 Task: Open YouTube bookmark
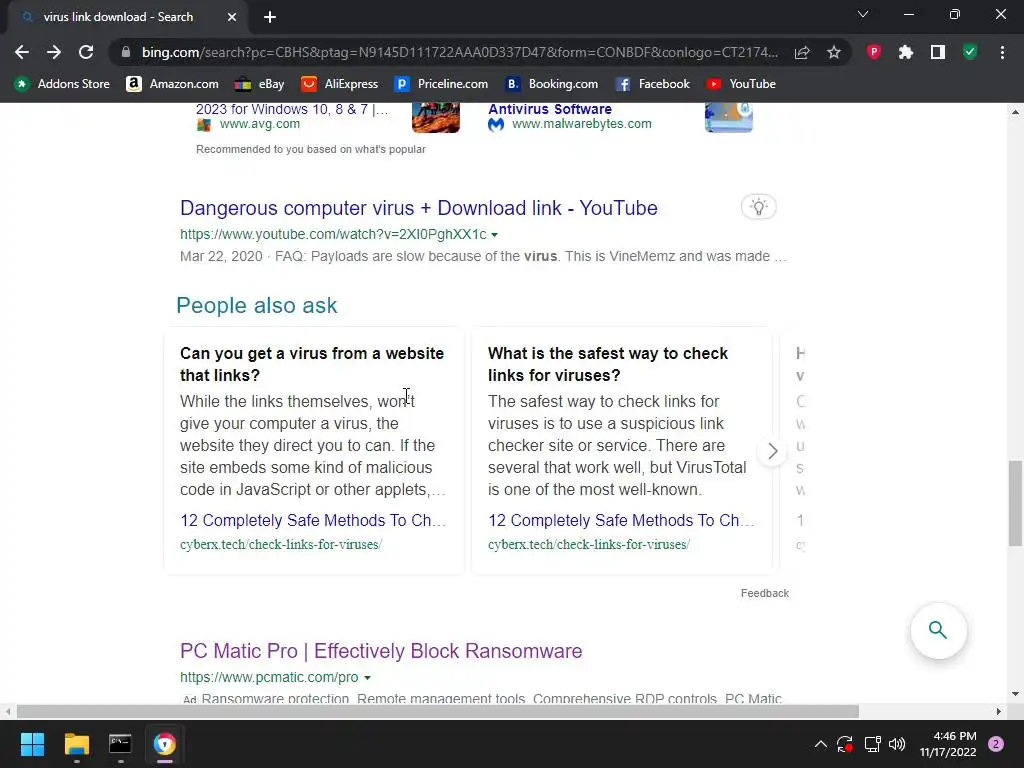pyautogui.click(x=741, y=84)
